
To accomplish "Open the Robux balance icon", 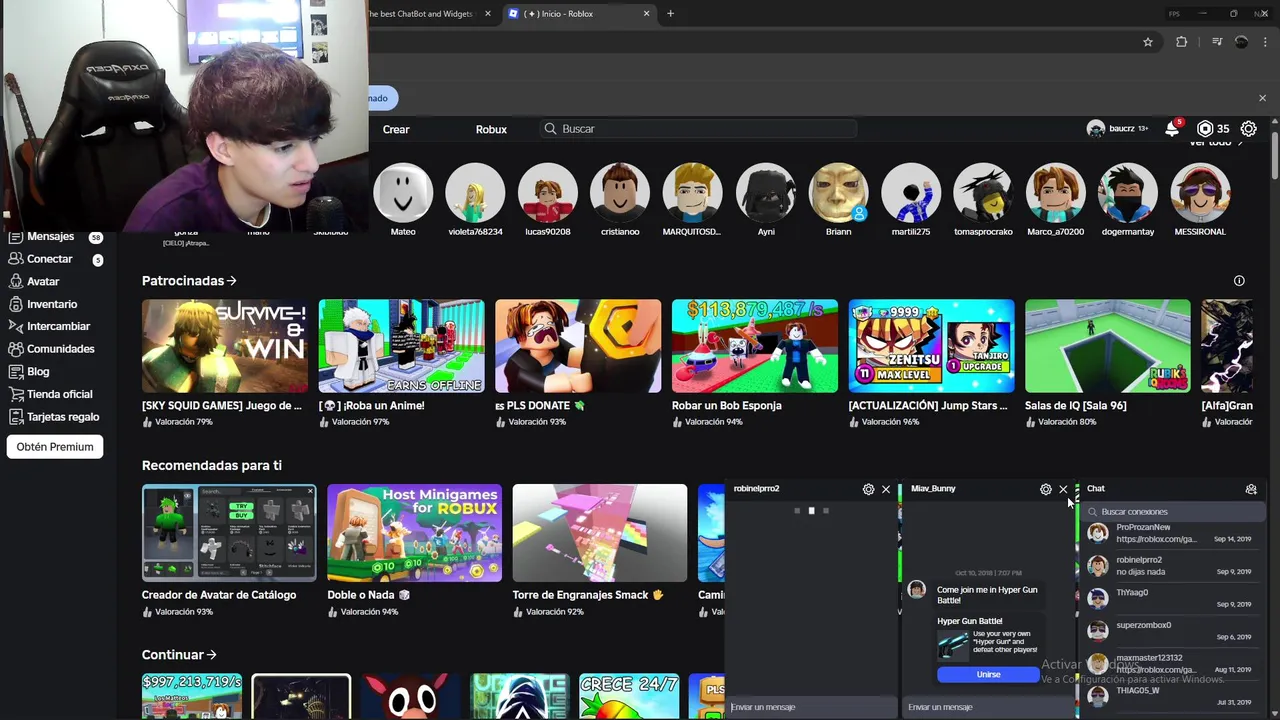I will tap(1205, 129).
